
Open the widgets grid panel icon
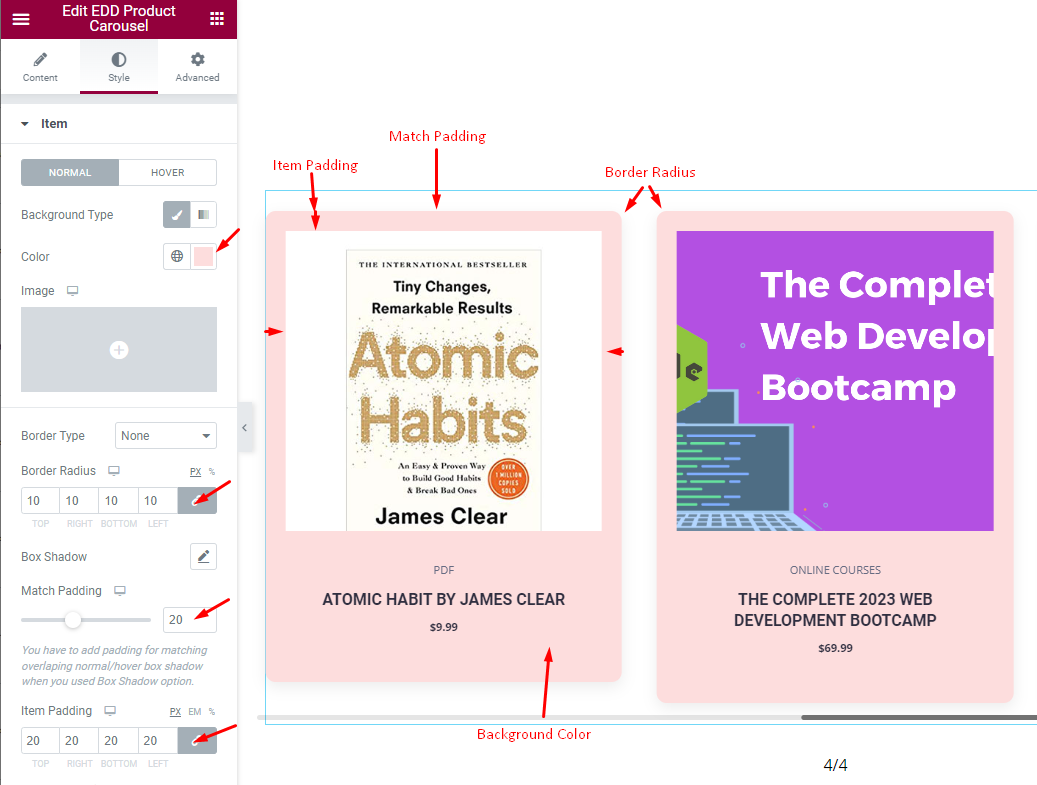pyautogui.click(x=217, y=18)
